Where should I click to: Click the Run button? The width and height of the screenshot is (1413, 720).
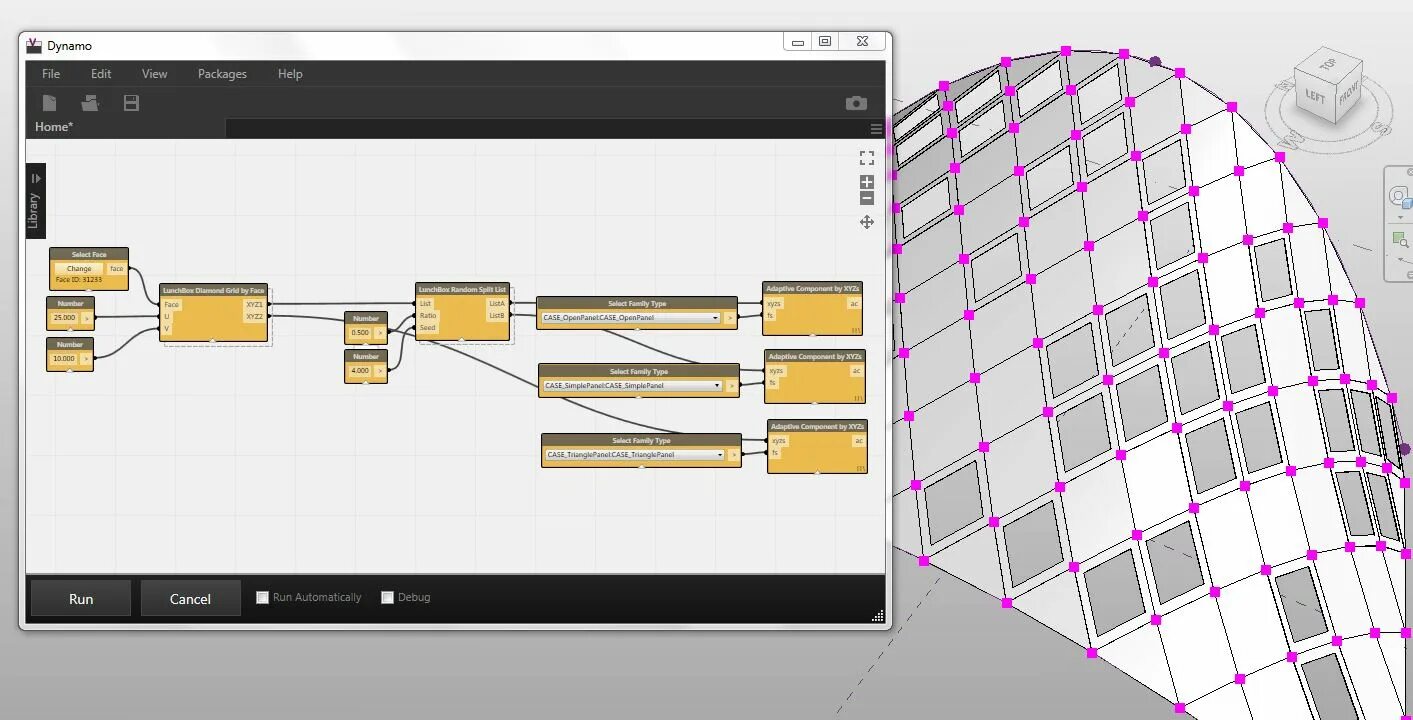click(81, 598)
